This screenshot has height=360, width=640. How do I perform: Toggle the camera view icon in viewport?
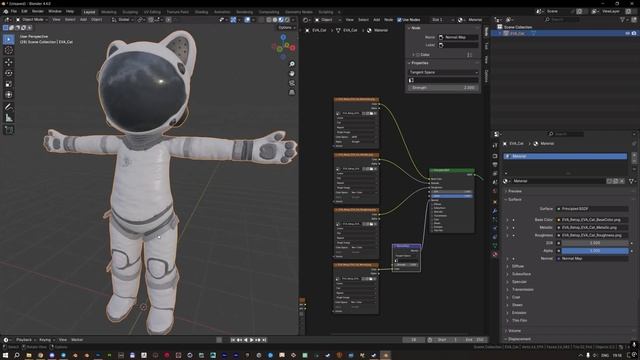tap(292, 83)
